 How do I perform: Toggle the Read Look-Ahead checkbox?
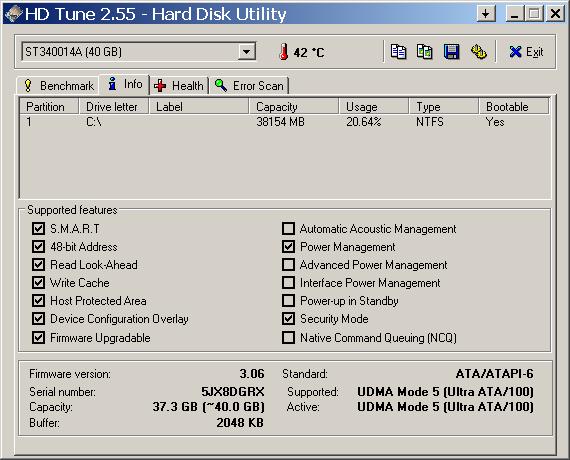pyautogui.click(x=38, y=265)
